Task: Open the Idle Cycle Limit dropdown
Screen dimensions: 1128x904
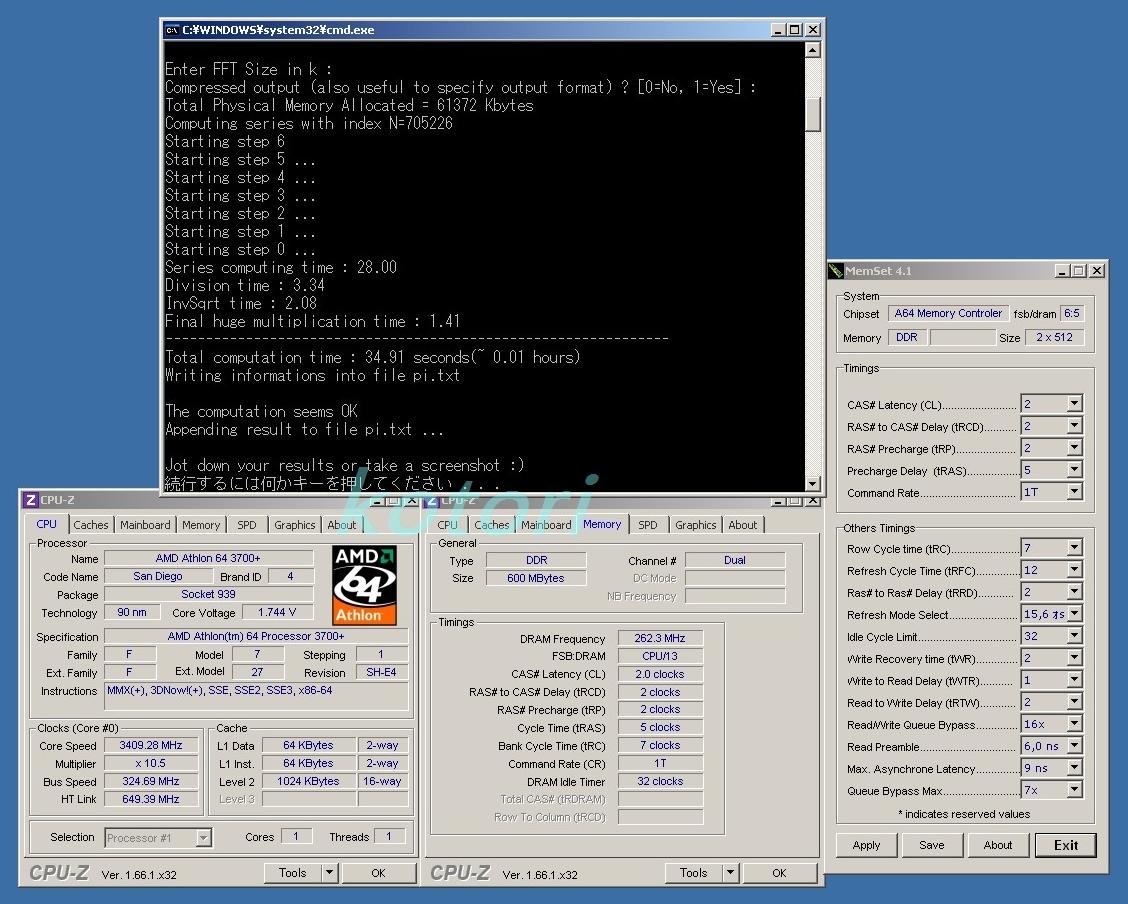Action: coord(1074,636)
